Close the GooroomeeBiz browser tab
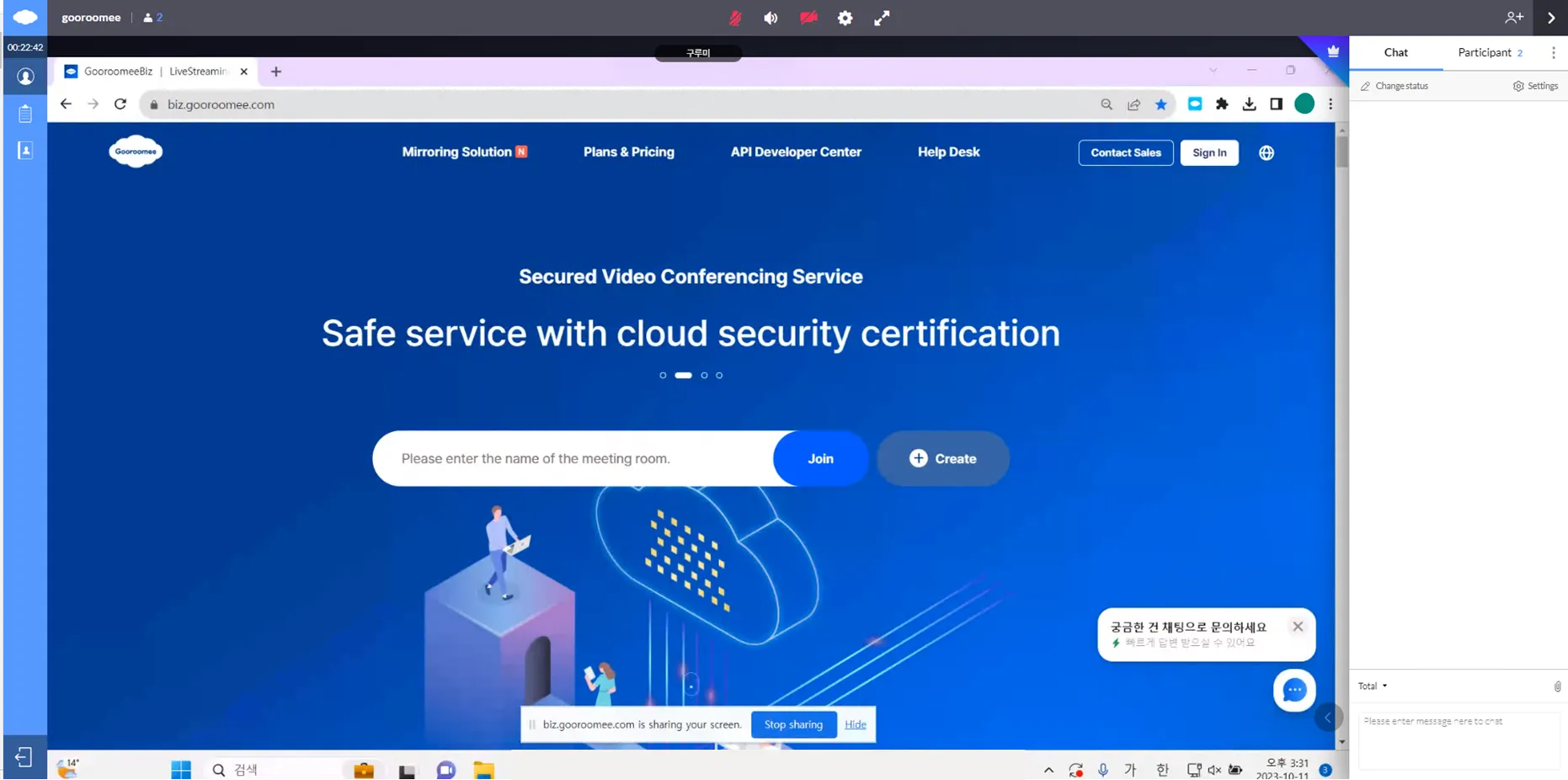This screenshot has height=780, width=1568. tap(244, 72)
